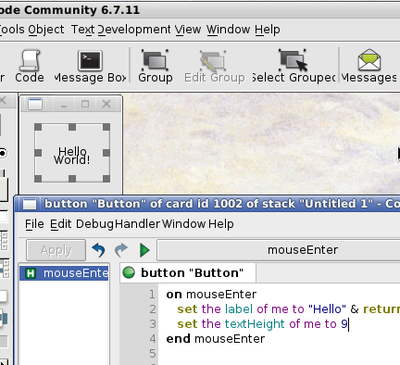400x365 pixels.
Task: Click the Apply button
Action: pos(56,250)
